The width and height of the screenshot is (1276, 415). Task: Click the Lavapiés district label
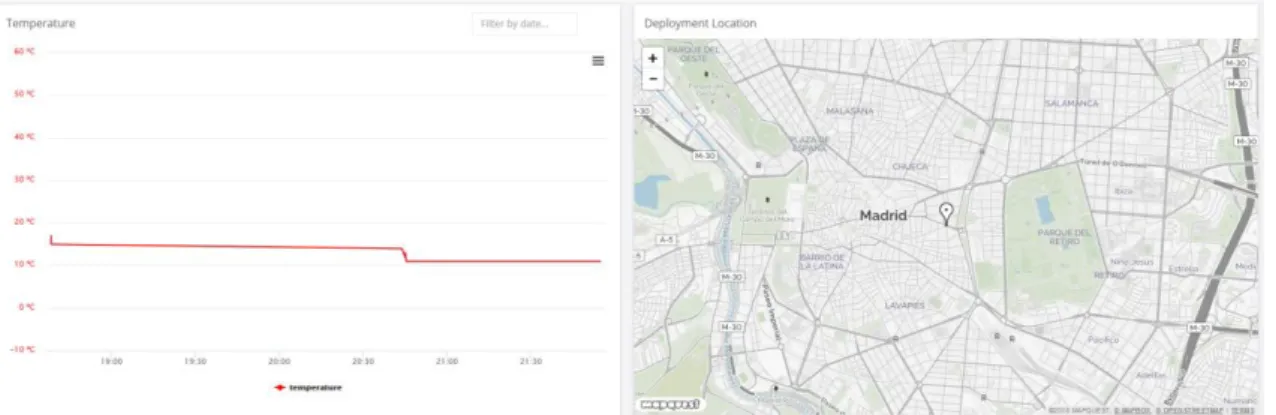[907, 304]
